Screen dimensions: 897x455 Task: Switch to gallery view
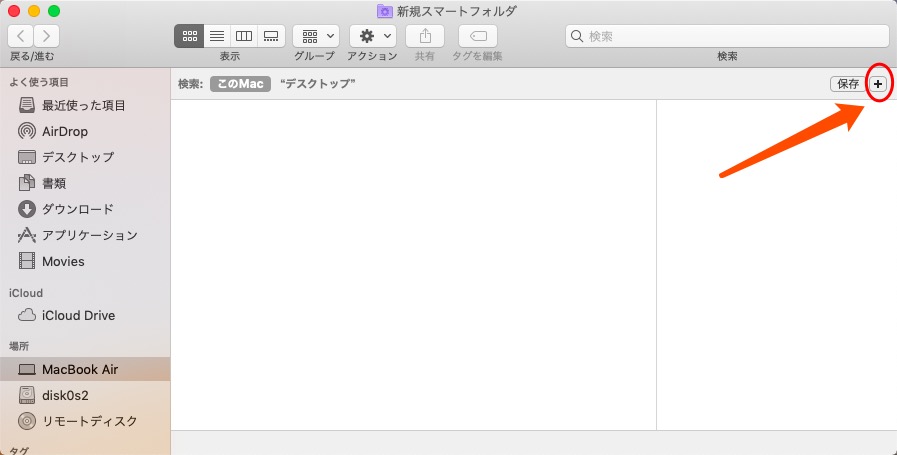271,36
